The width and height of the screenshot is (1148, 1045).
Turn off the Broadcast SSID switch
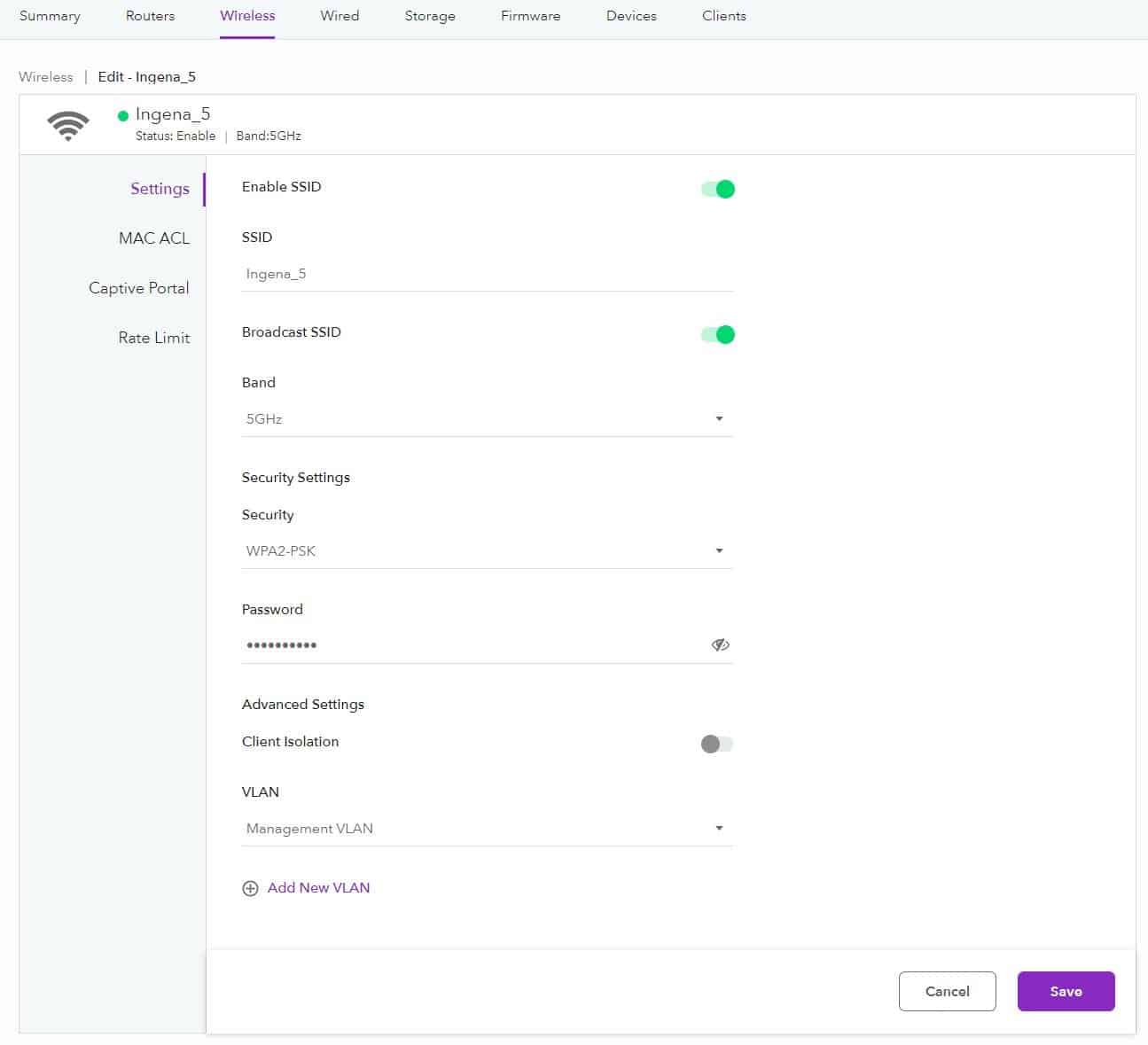(717, 334)
